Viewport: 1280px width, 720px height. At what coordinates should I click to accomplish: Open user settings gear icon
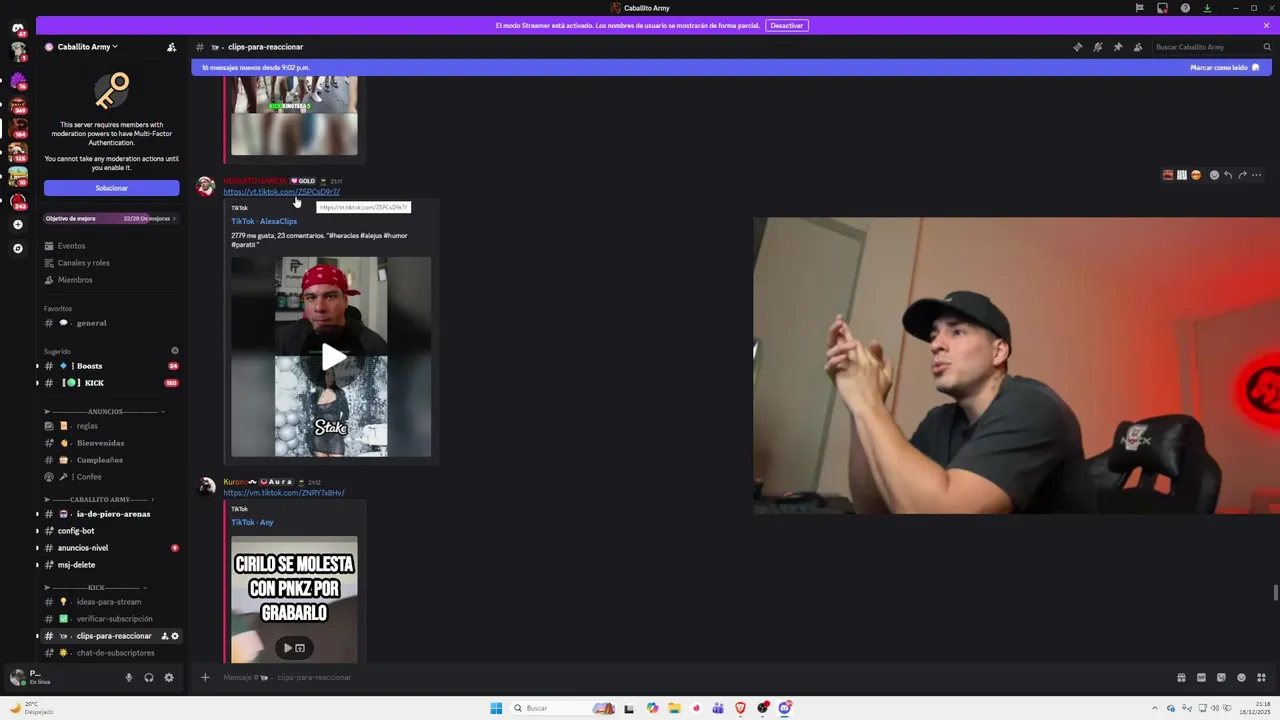(169, 678)
